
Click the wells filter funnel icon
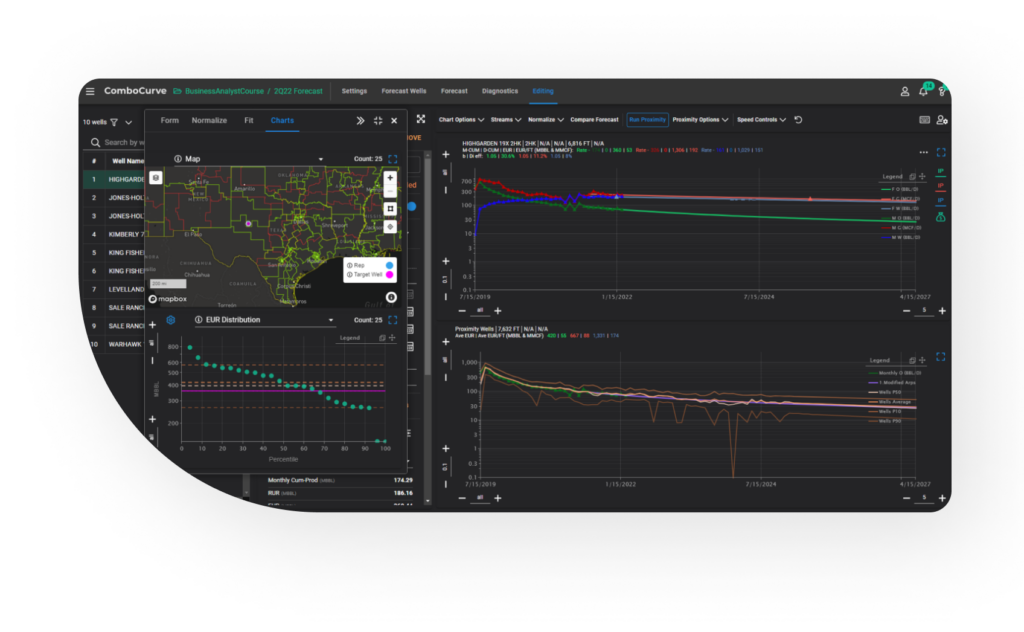[x=114, y=122]
